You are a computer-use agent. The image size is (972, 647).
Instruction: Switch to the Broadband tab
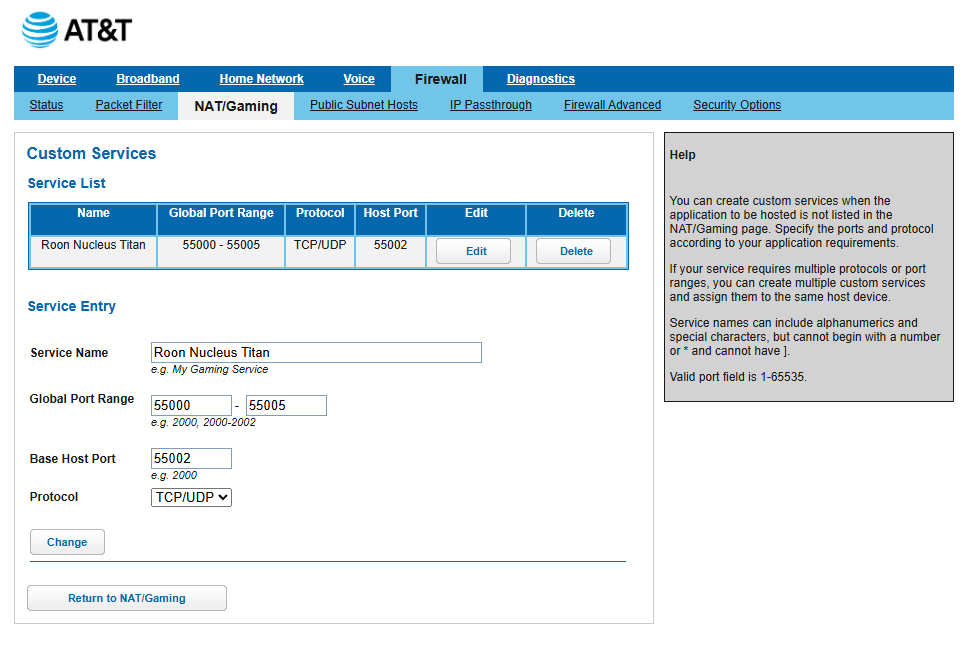coord(148,79)
